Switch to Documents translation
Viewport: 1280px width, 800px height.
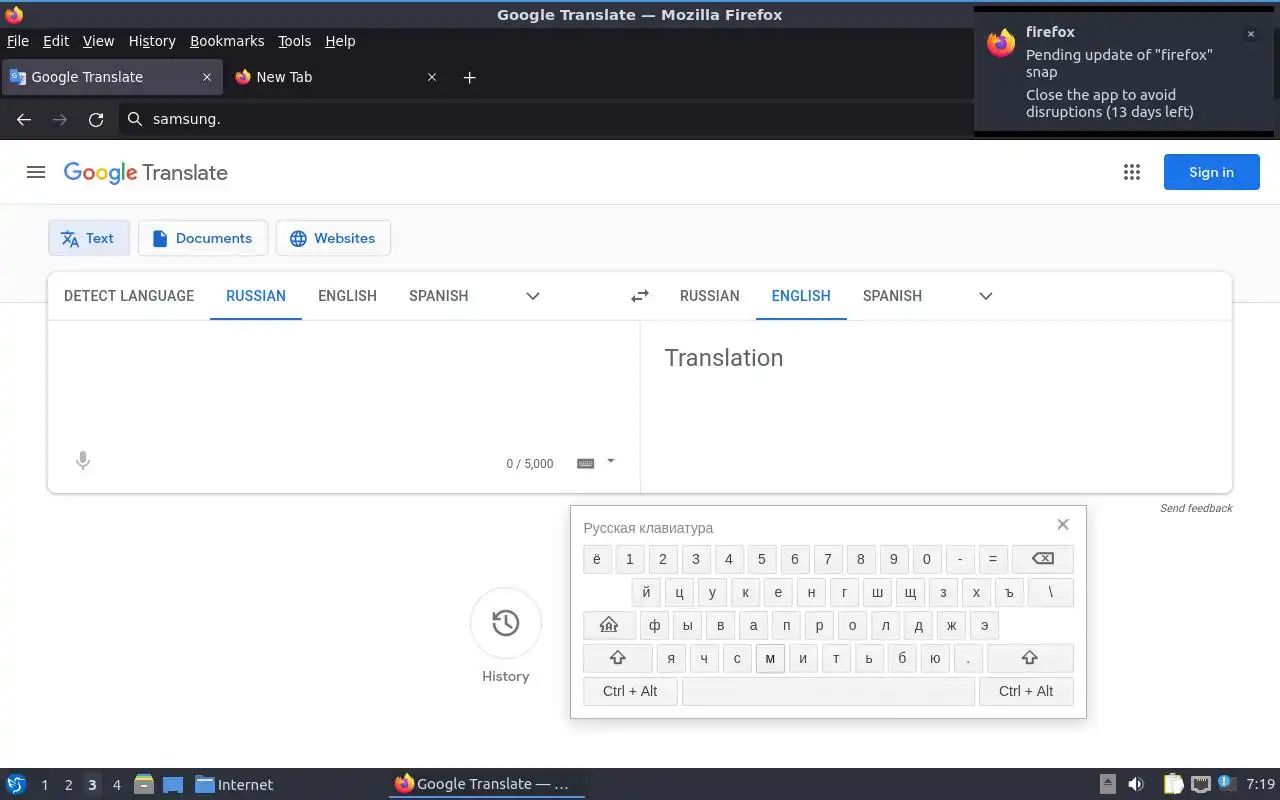point(203,238)
